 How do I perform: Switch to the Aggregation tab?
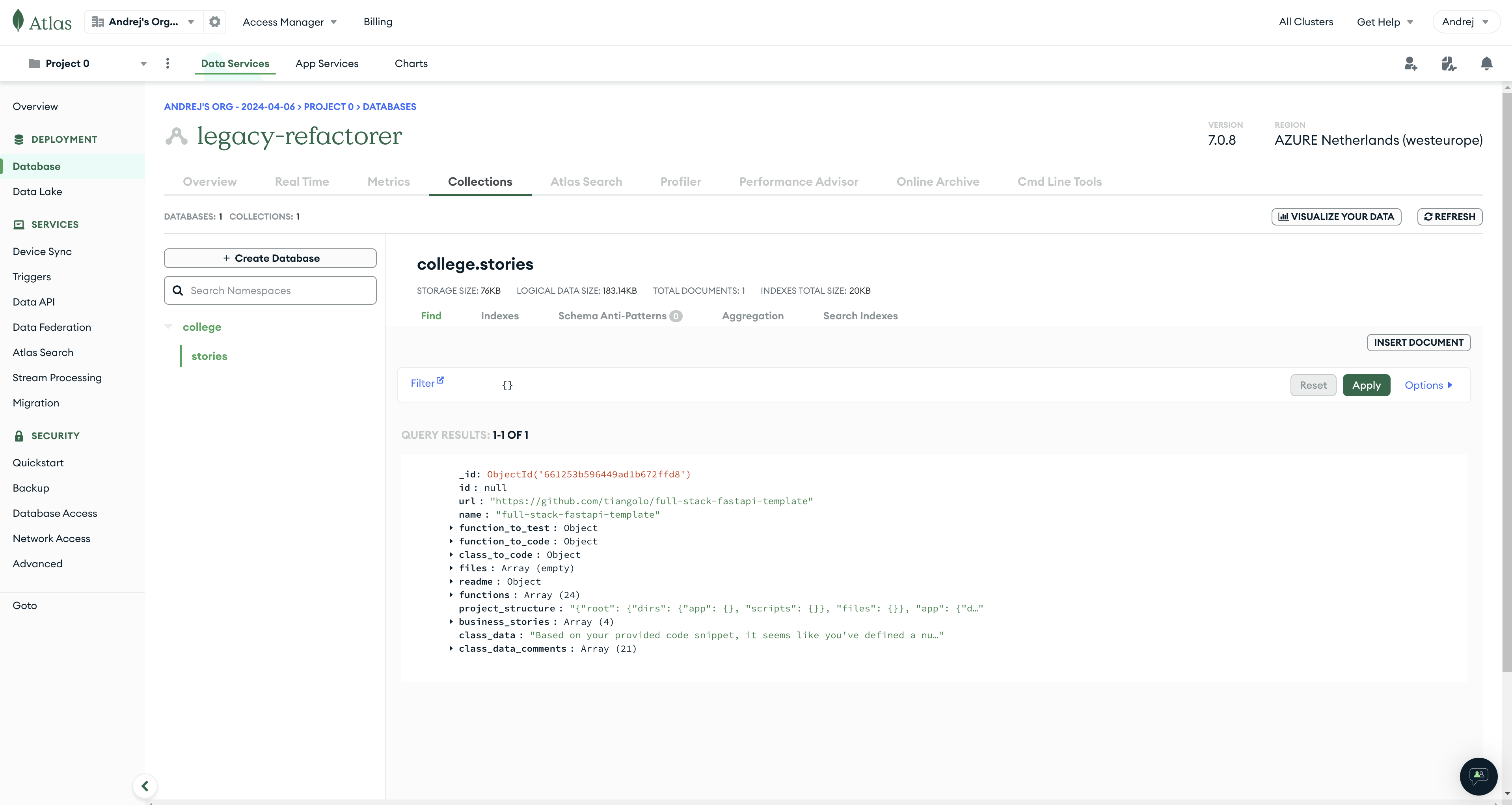752,316
